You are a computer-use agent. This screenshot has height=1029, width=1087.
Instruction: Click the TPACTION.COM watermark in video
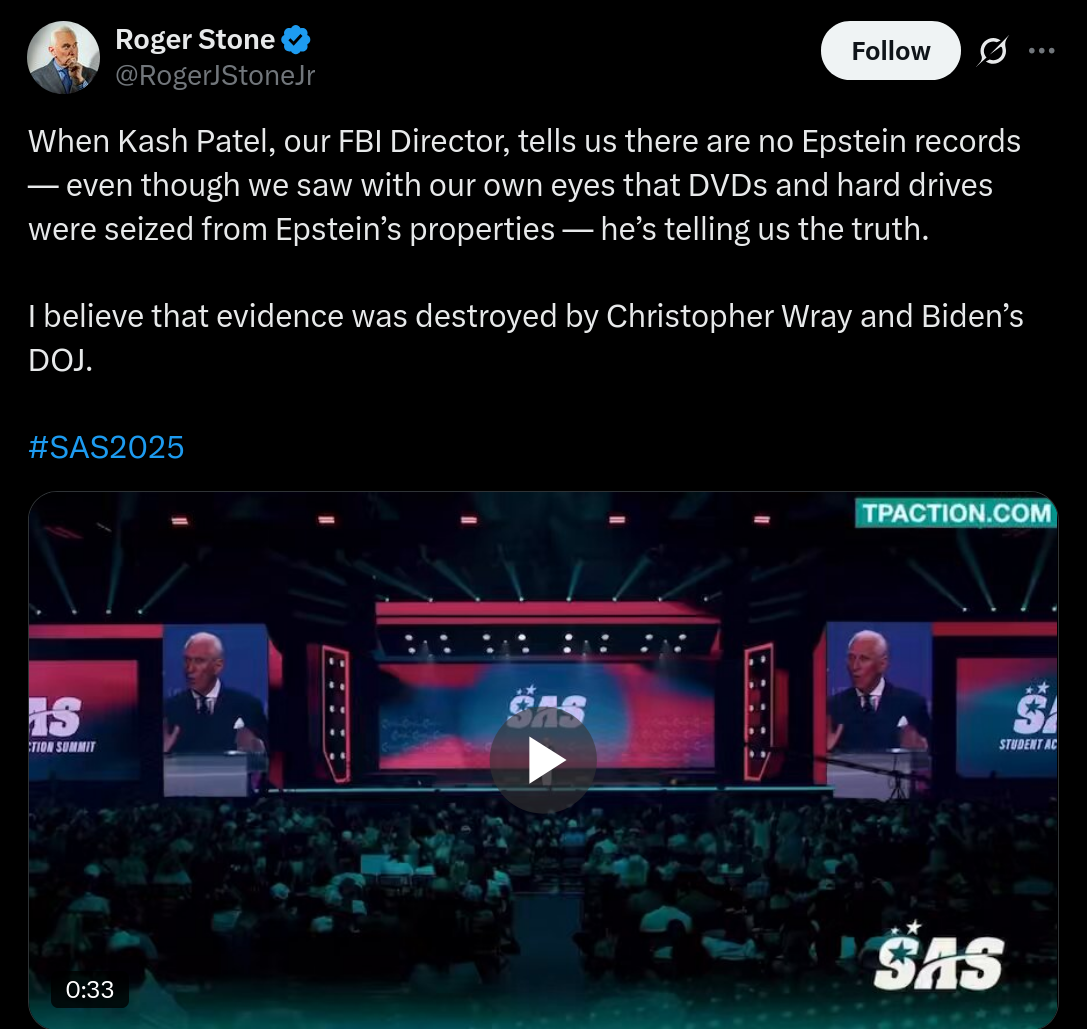(x=956, y=513)
